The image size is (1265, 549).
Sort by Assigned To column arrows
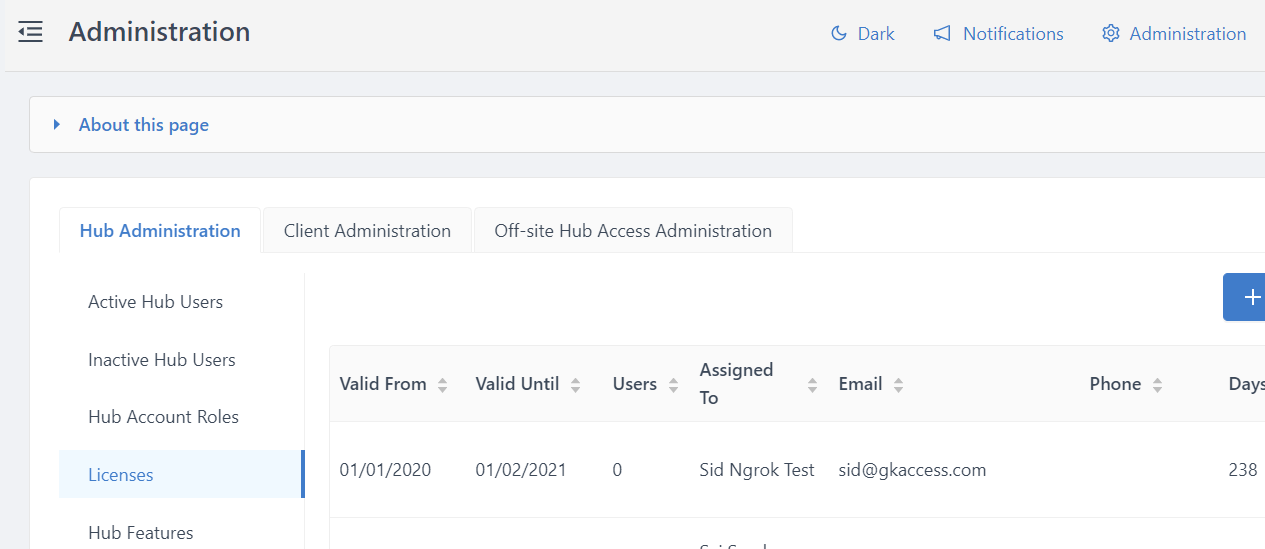[812, 385]
